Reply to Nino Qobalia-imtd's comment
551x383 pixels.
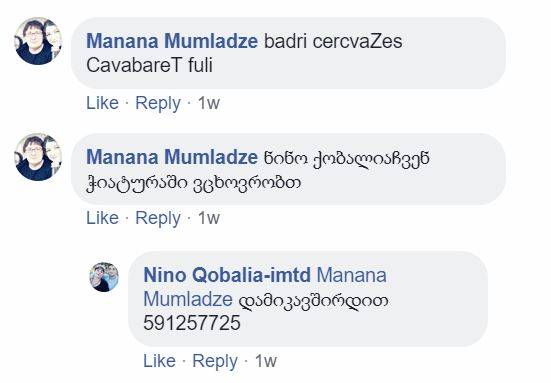[x=215, y=362]
